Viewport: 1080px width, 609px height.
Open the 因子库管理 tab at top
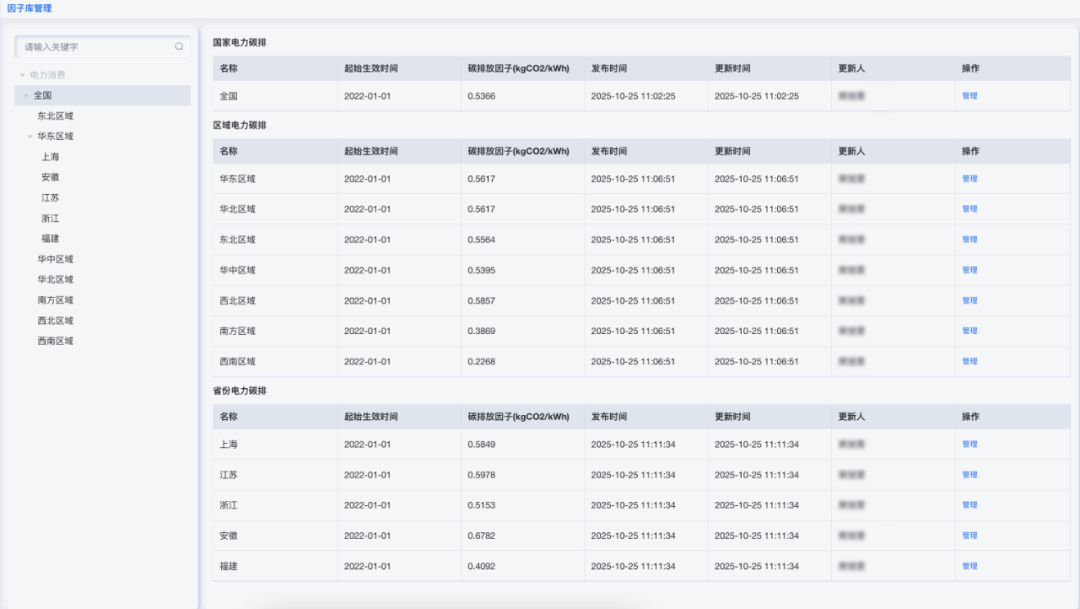(29, 8)
